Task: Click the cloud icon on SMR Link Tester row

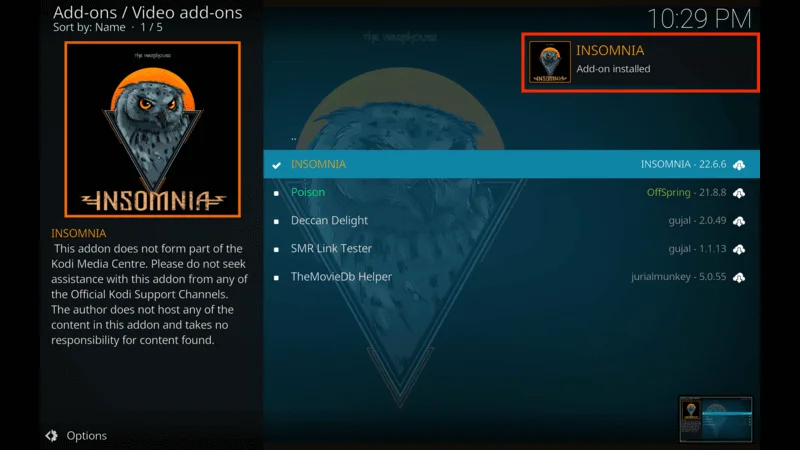Action: tap(739, 249)
